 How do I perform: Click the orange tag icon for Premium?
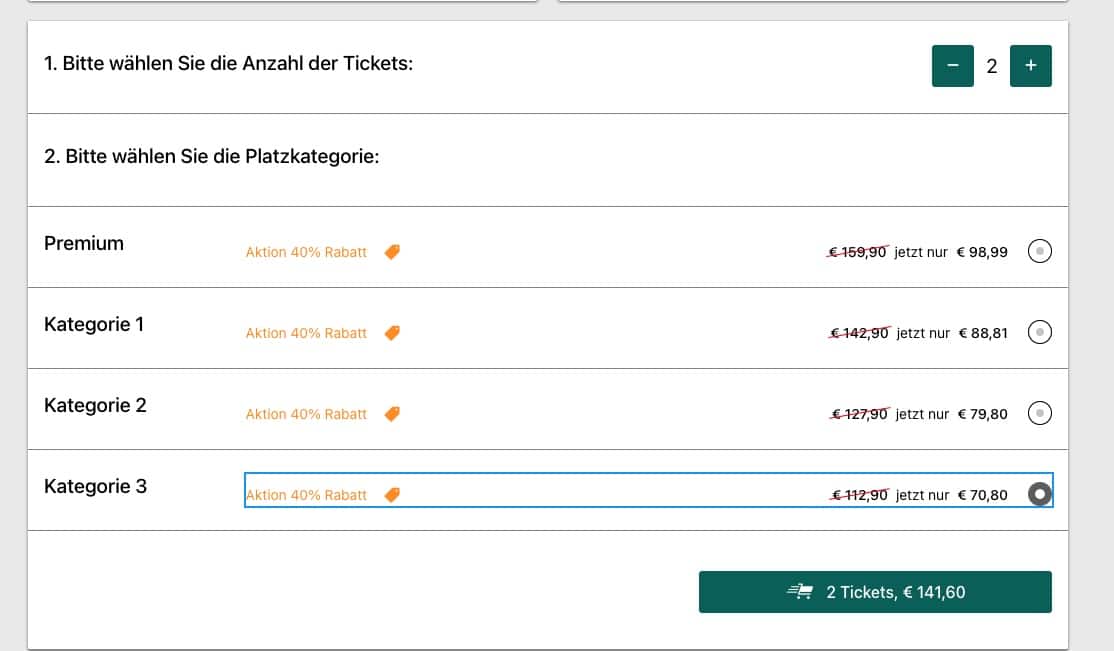[x=392, y=252]
